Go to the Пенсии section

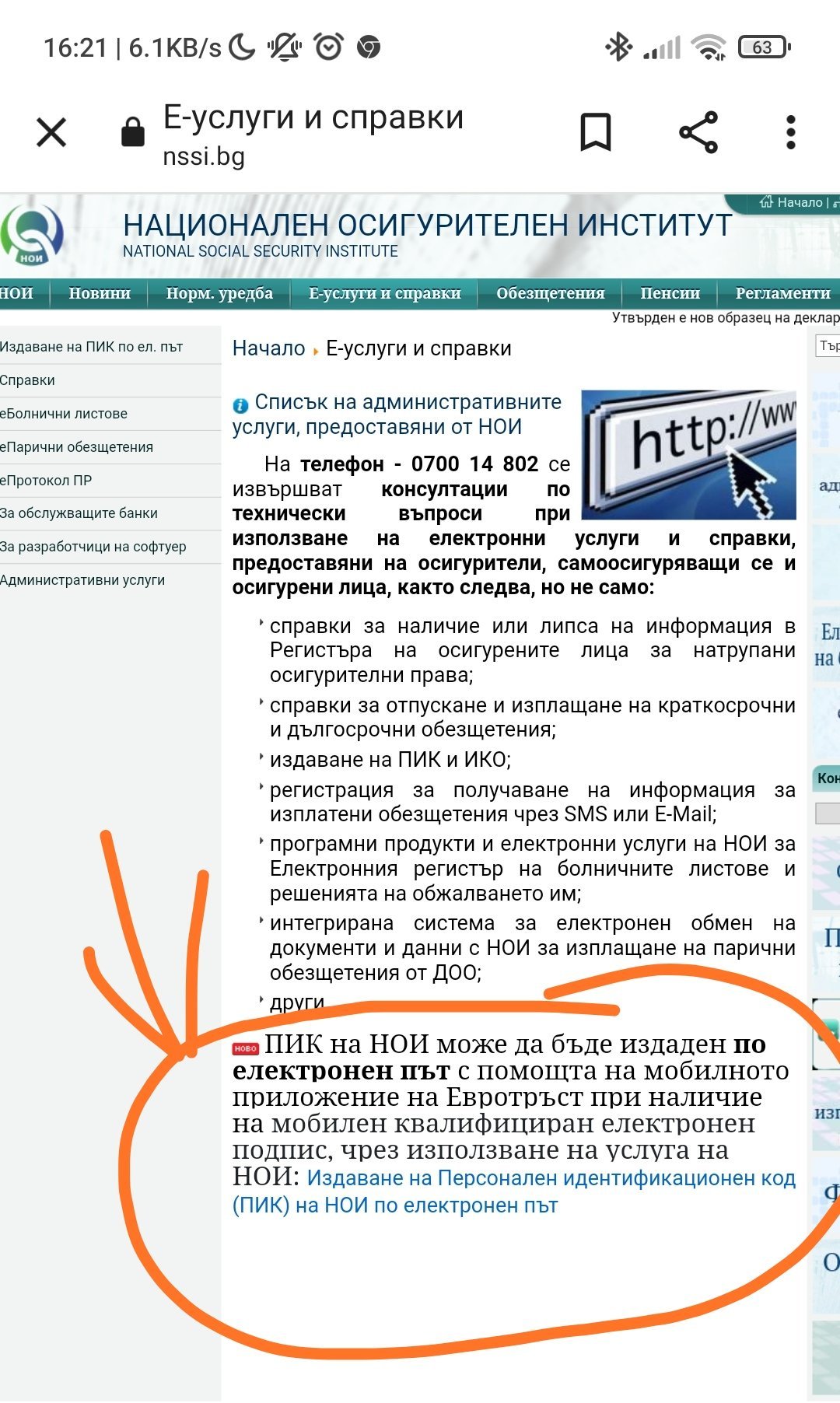670,293
